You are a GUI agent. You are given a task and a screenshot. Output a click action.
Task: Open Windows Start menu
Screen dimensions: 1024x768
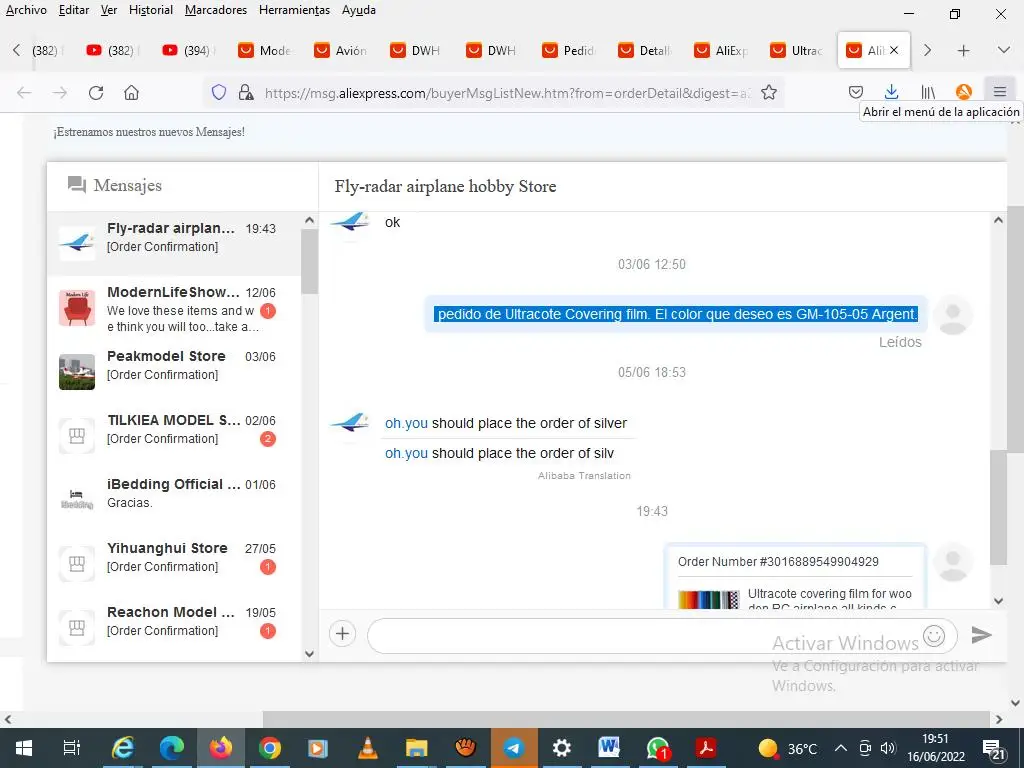(x=24, y=748)
